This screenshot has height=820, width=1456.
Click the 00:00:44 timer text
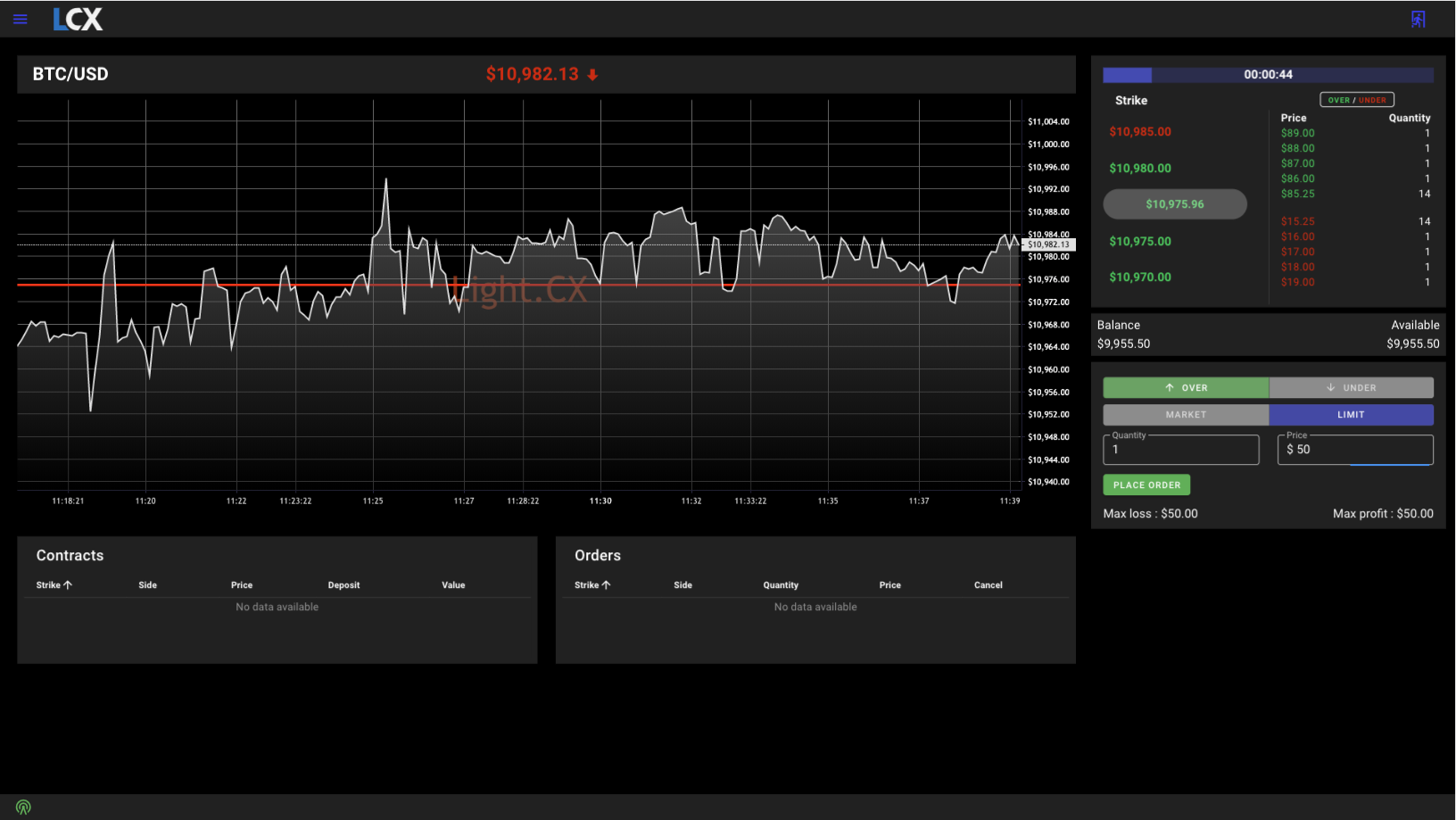tap(1268, 75)
